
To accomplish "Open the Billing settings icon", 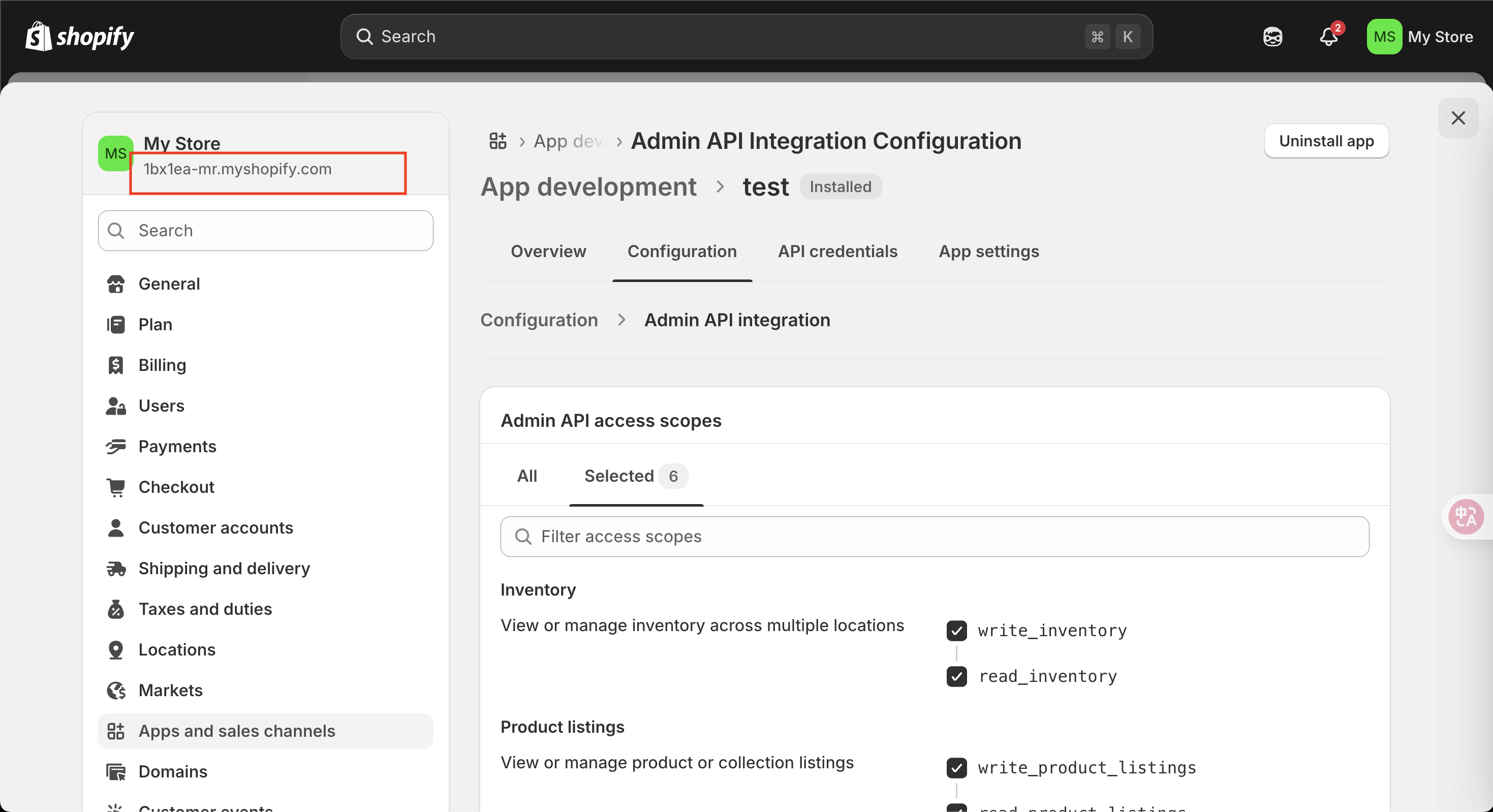I will 115,365.
